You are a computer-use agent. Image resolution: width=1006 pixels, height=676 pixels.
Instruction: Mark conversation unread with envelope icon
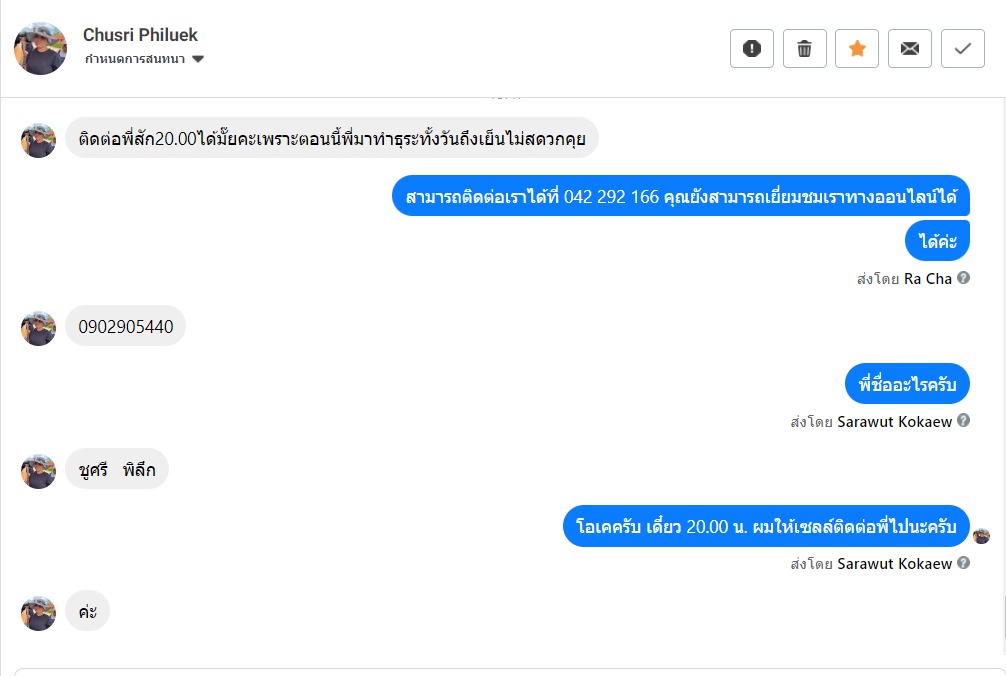(910, 48)
